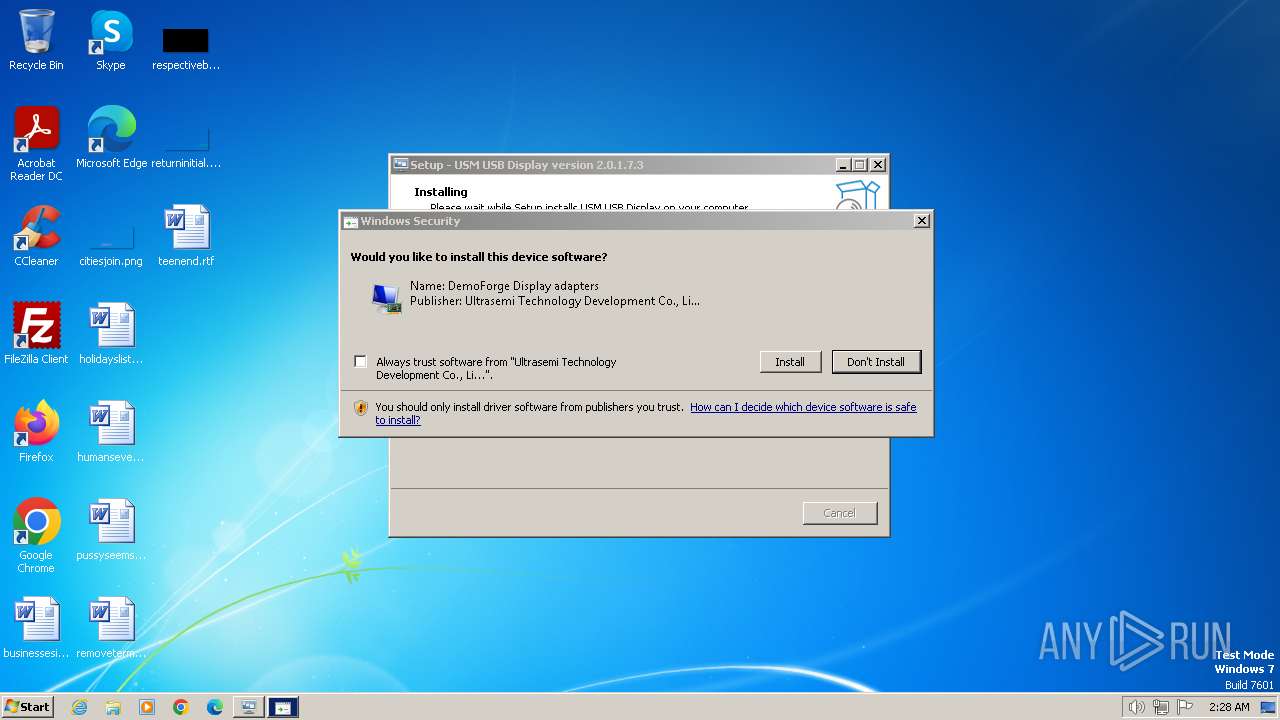Select the pussyseems... document icon
Image resolution: width=1280 pixels, height=720 pixels.
111,529
